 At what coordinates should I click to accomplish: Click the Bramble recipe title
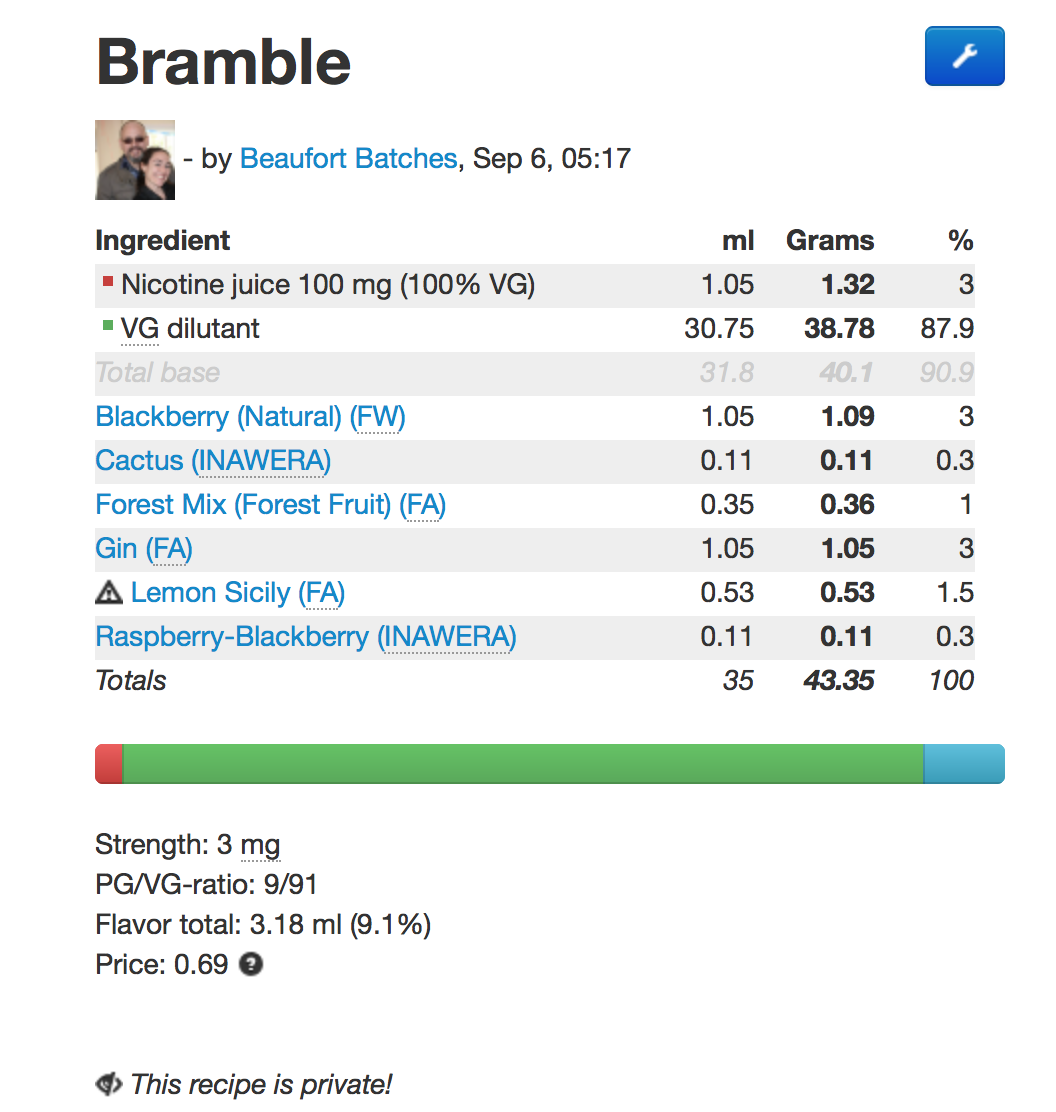tap(223, 62)
